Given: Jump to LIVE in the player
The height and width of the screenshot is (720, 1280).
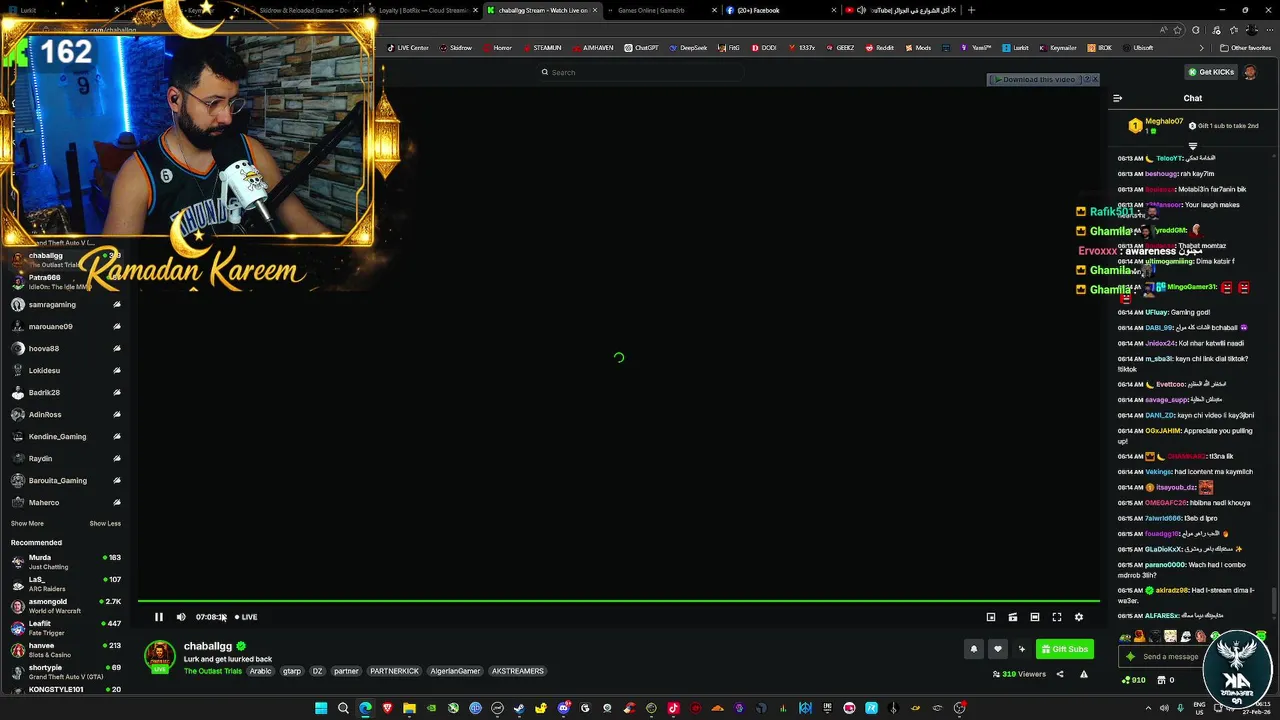Looking at the screenshot, I should click(246, 617).
